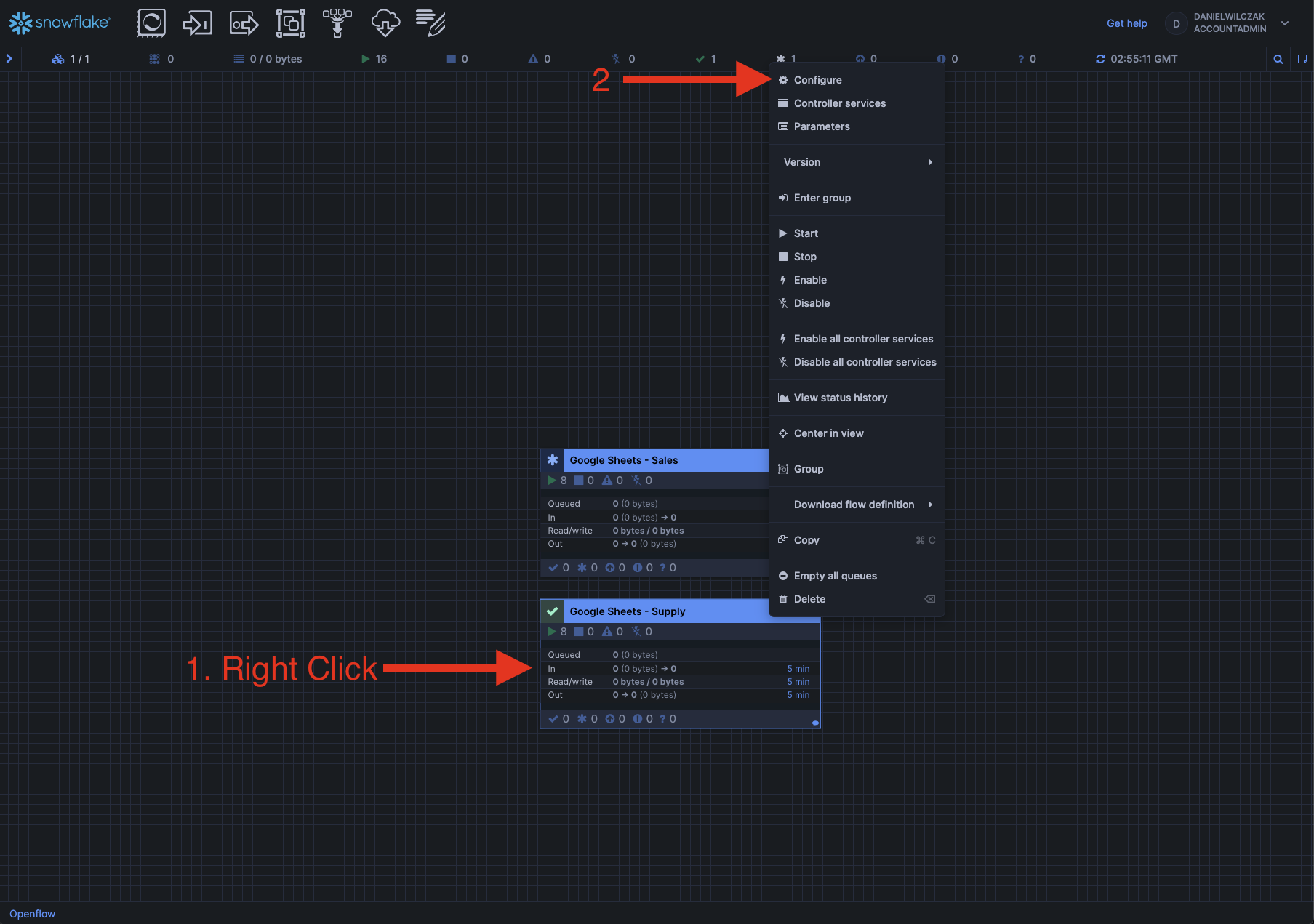This screenshot has height=924, width=1314.
Task: Click the Openflow breadcrumb link
Action: pyautogui.click(x=32, y=914)
